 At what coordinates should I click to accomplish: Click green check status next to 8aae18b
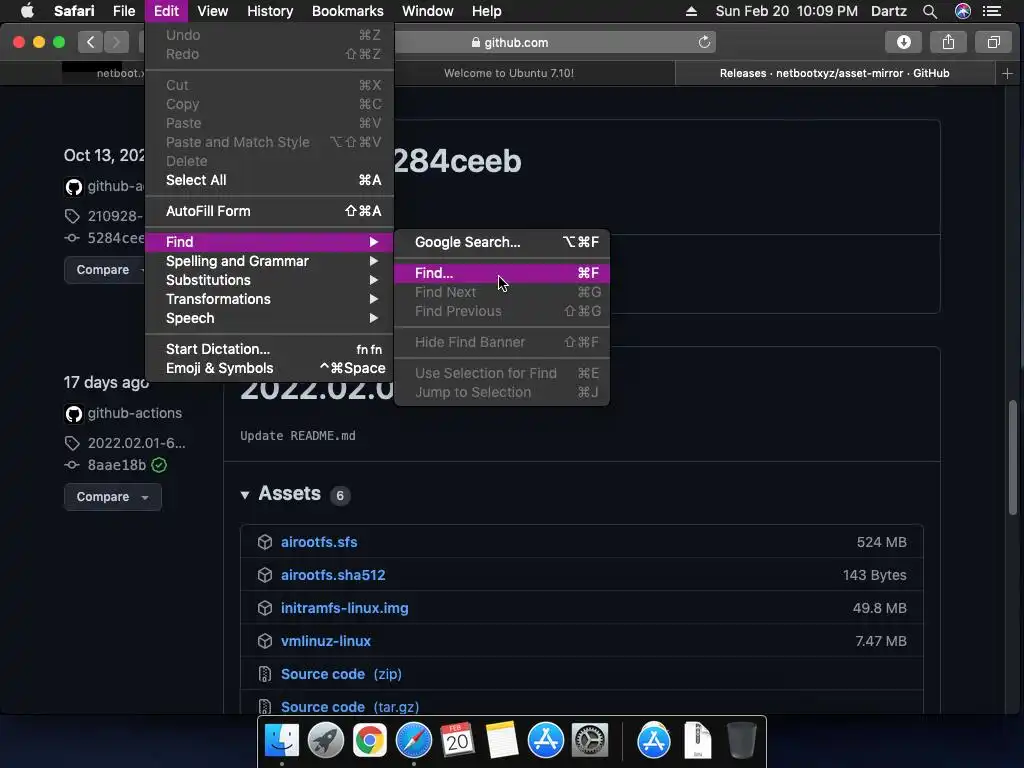[159, 465]
